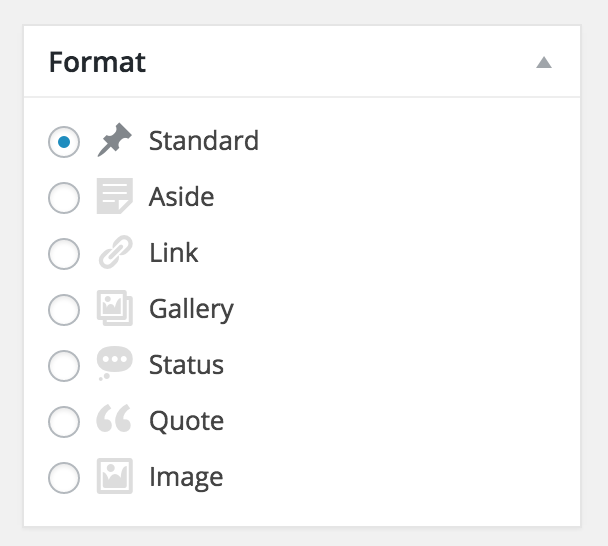This screenshot has width=608, height=546.
Task: Click the Standard pushpin icon
Action: [x=114, y=140]
